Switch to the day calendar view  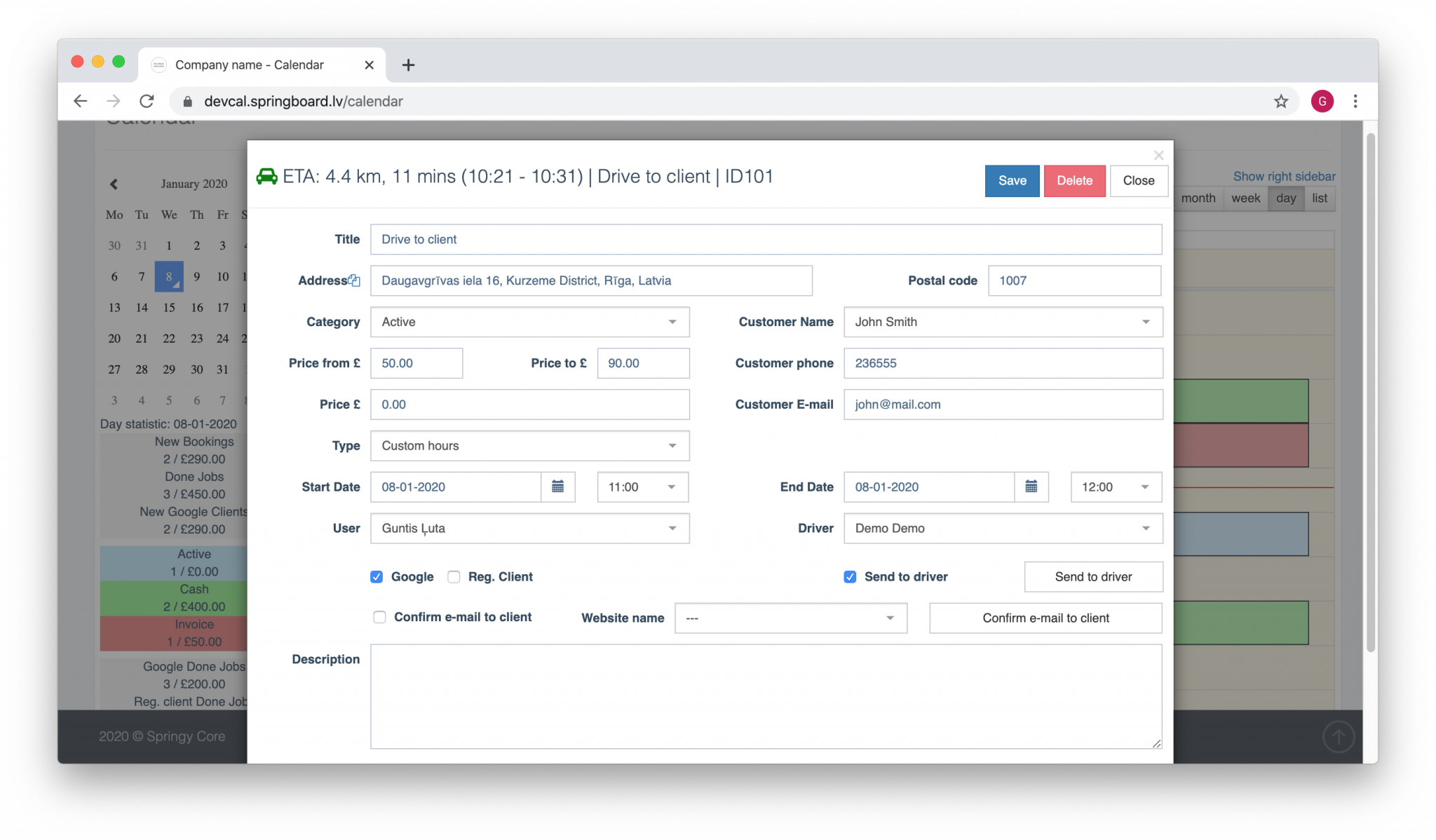pyautogui.click(x=1286, y=198)
